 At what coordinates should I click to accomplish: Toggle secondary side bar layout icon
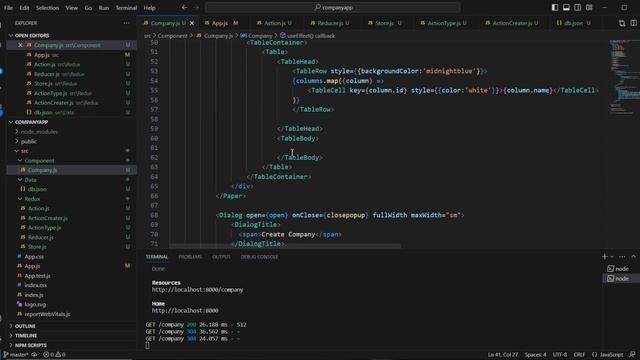[x=578, y=7]
